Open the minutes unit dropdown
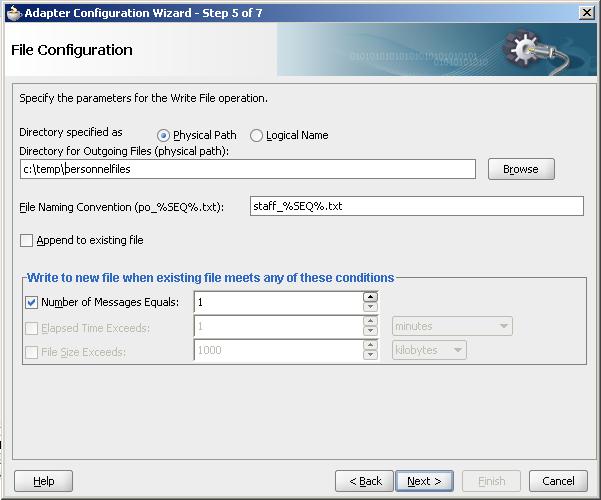The image size is (601, 500). tap(452, 326)
